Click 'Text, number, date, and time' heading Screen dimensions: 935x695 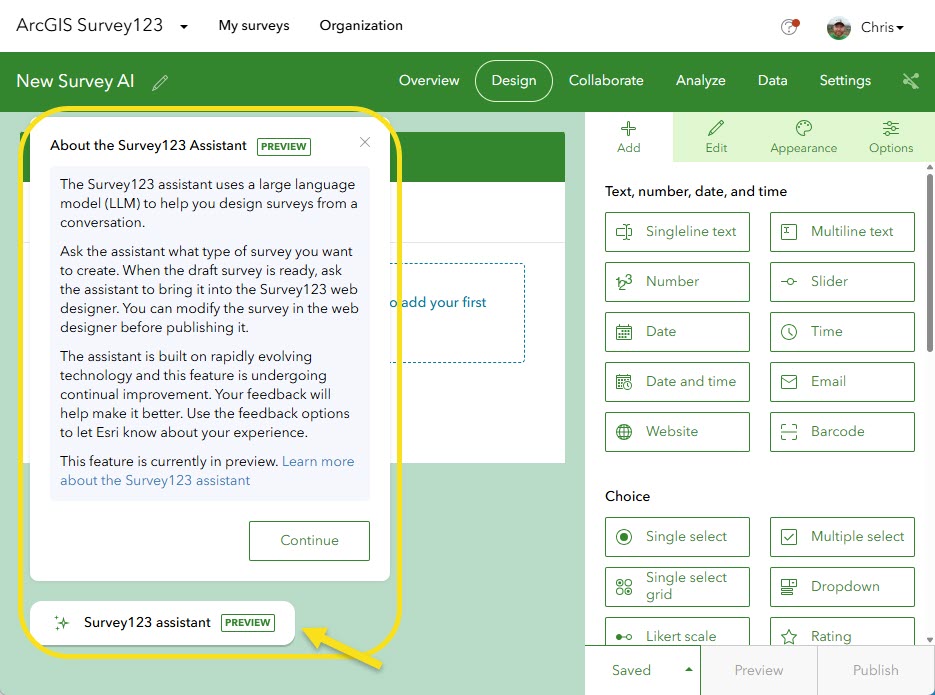pos(696,191)
